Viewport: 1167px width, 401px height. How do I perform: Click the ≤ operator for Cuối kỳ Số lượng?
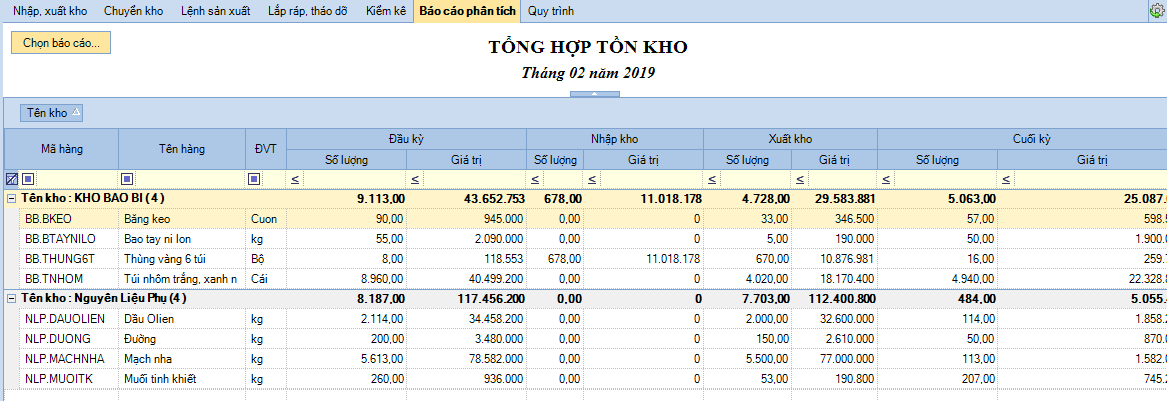886,179
